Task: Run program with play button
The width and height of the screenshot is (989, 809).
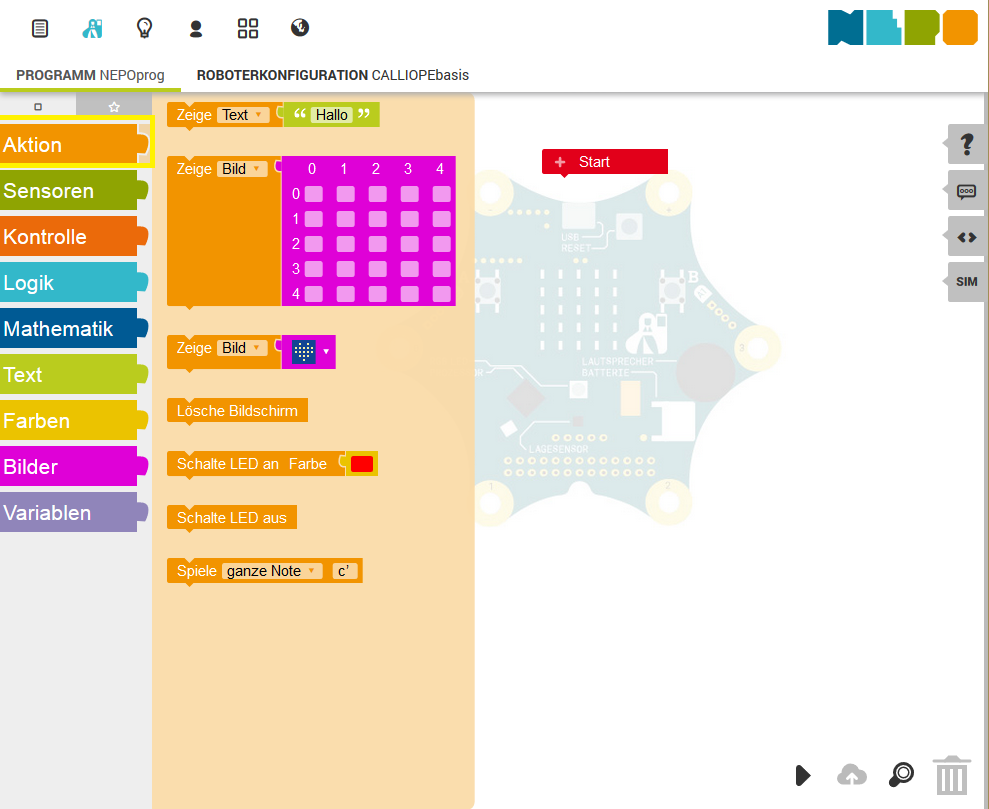Action: point(803,775)
